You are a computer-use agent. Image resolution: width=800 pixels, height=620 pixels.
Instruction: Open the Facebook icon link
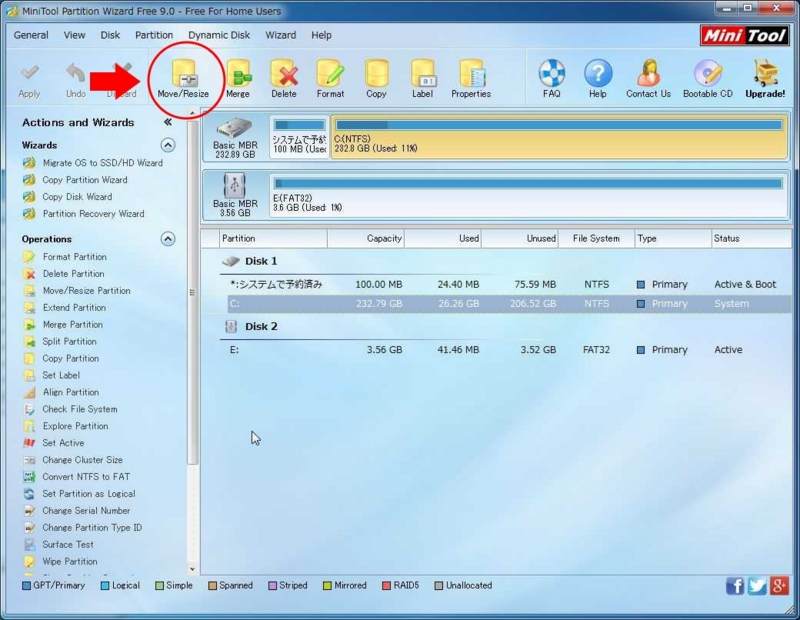coord(735,586)
